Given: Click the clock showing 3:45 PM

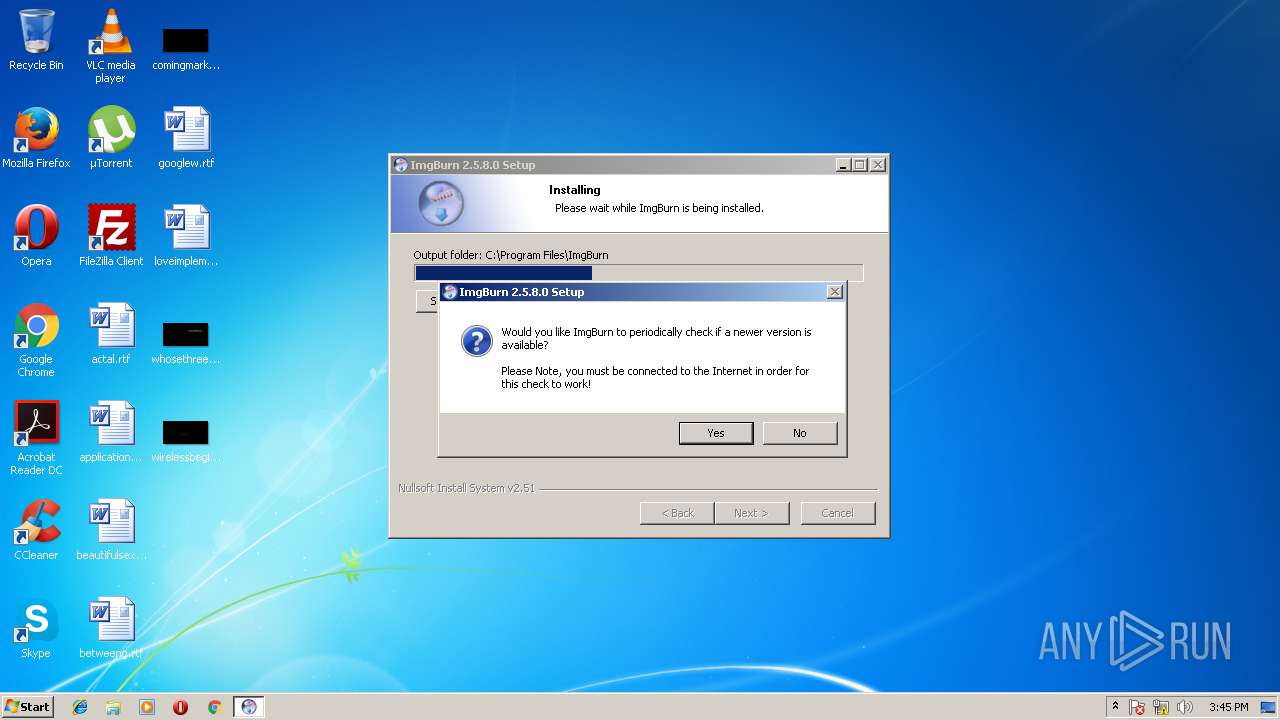Looking at the screenshot, I should (x=1228, y=707).
